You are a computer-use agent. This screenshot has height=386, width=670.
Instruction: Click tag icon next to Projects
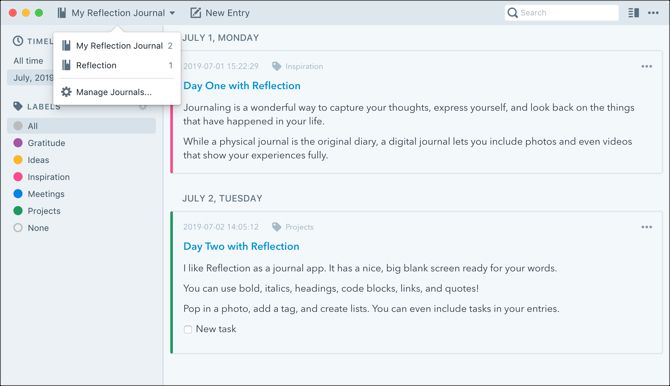point(277,227)
